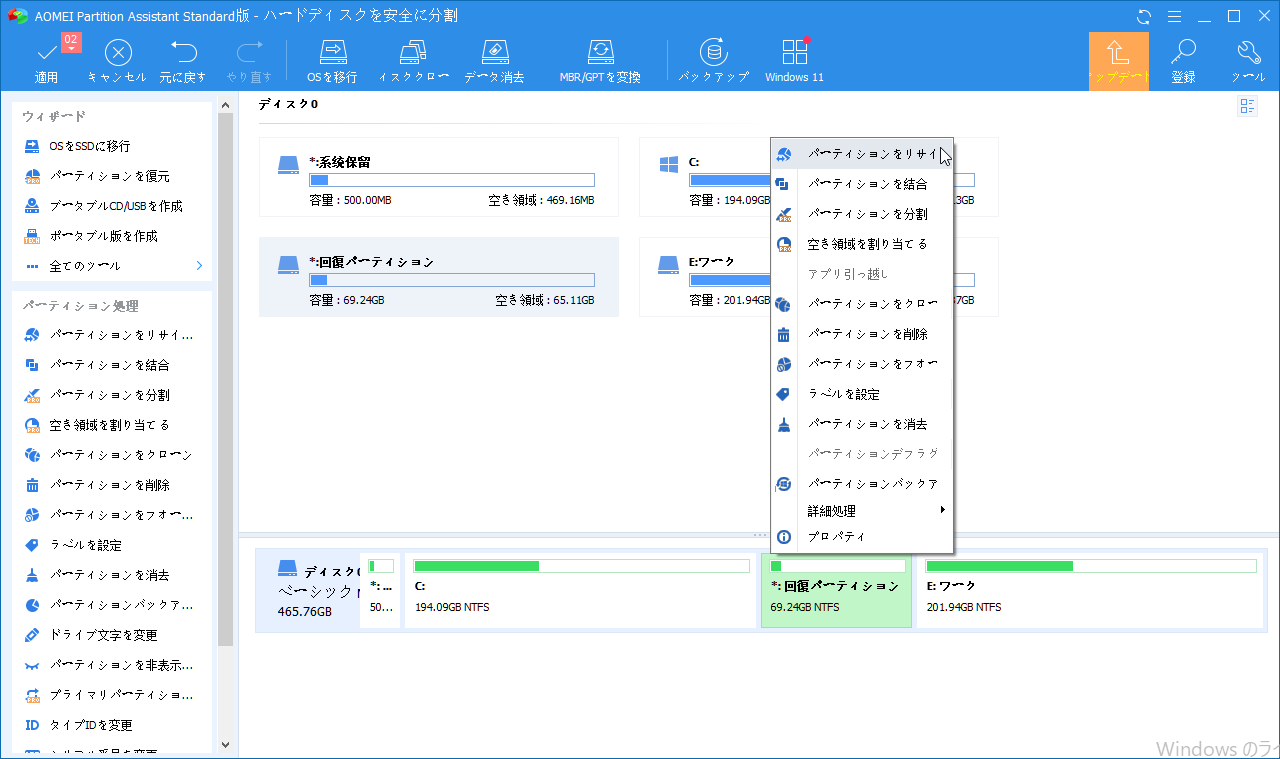This screenshot has height=759, width=1280.
Task: Click the 系統保留 partition usage bar
Action: click(452, 180)
